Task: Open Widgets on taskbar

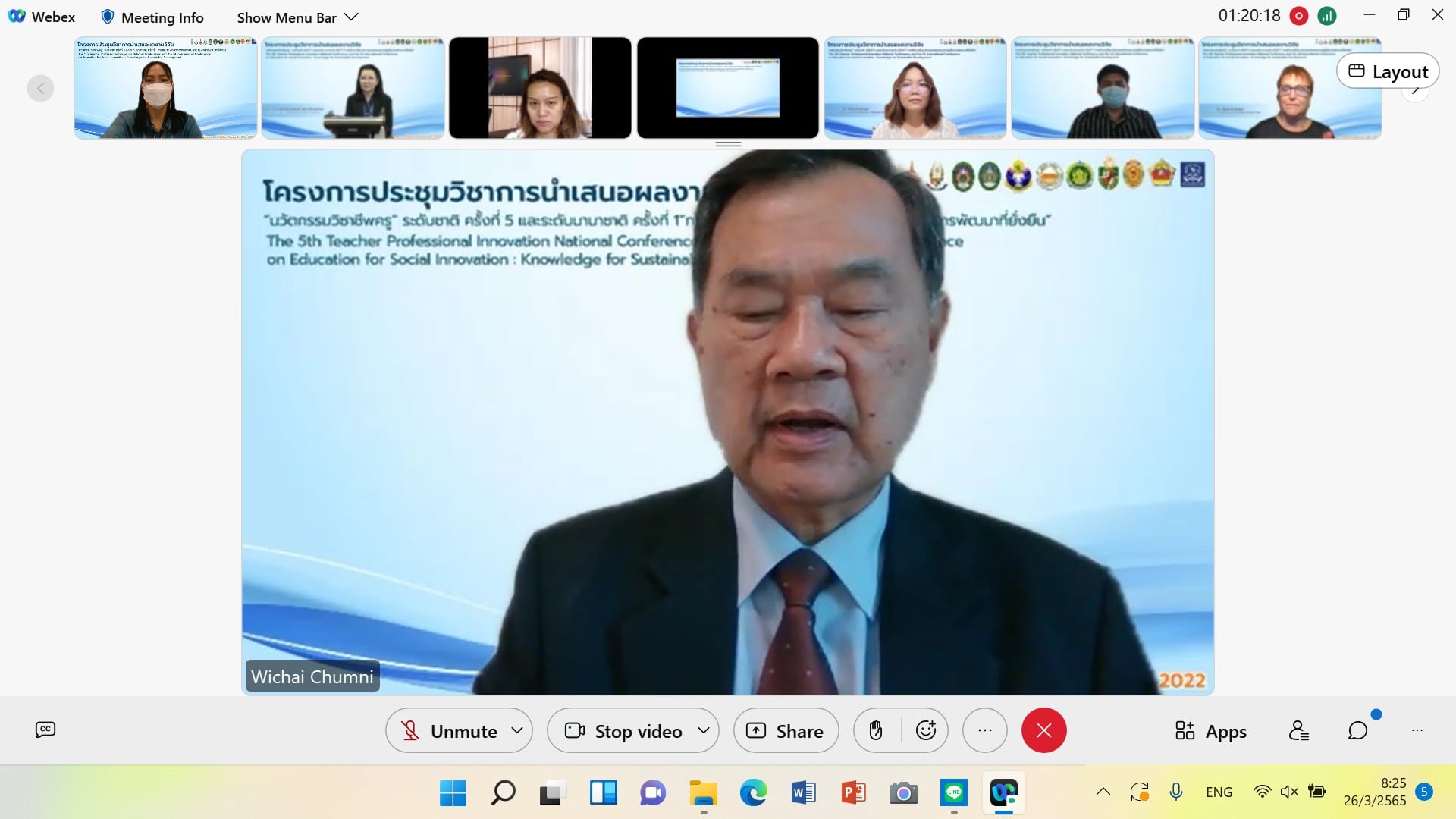Action: click(603, 793)
